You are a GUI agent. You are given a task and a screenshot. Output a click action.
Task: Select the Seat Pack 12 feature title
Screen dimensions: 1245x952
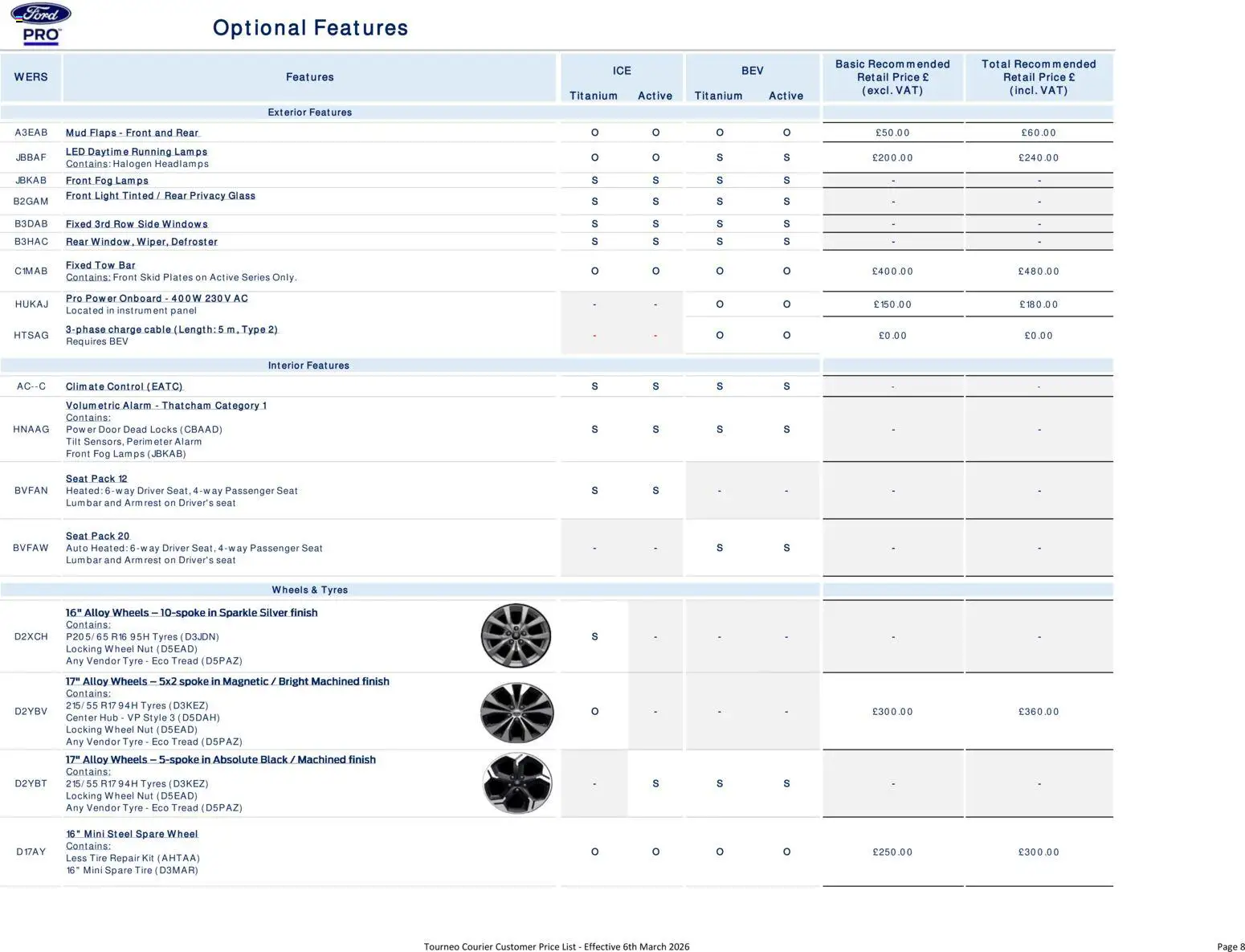(96, 479)
